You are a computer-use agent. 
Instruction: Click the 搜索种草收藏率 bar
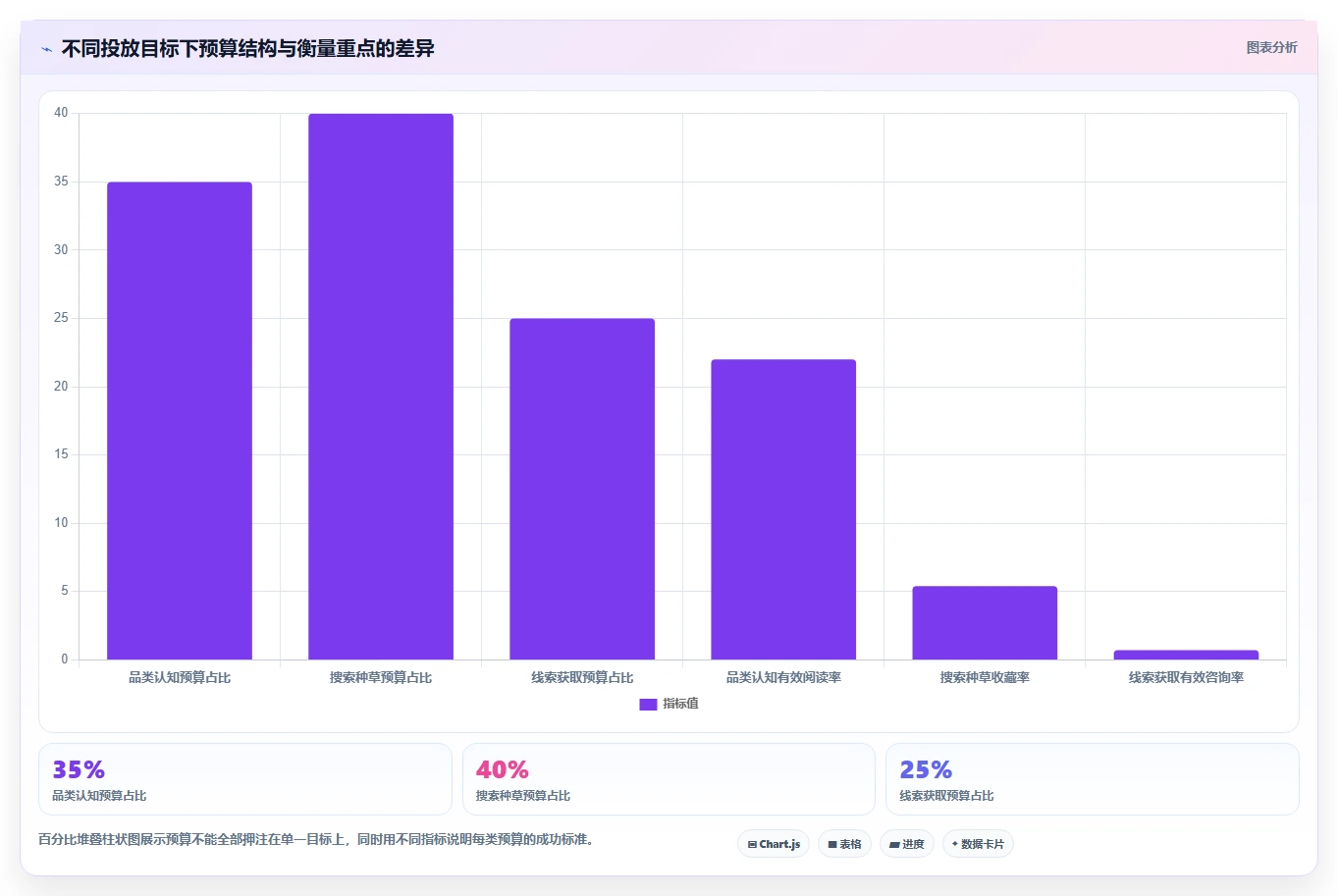pos(985,623)
